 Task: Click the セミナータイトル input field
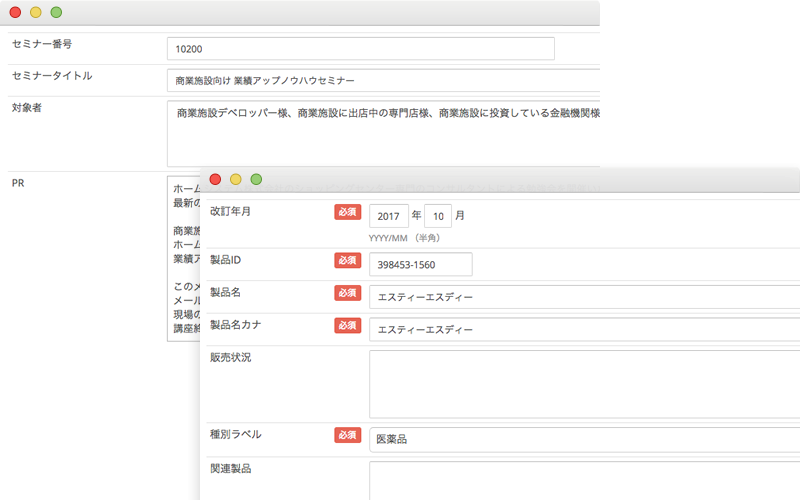coord(383,81)
